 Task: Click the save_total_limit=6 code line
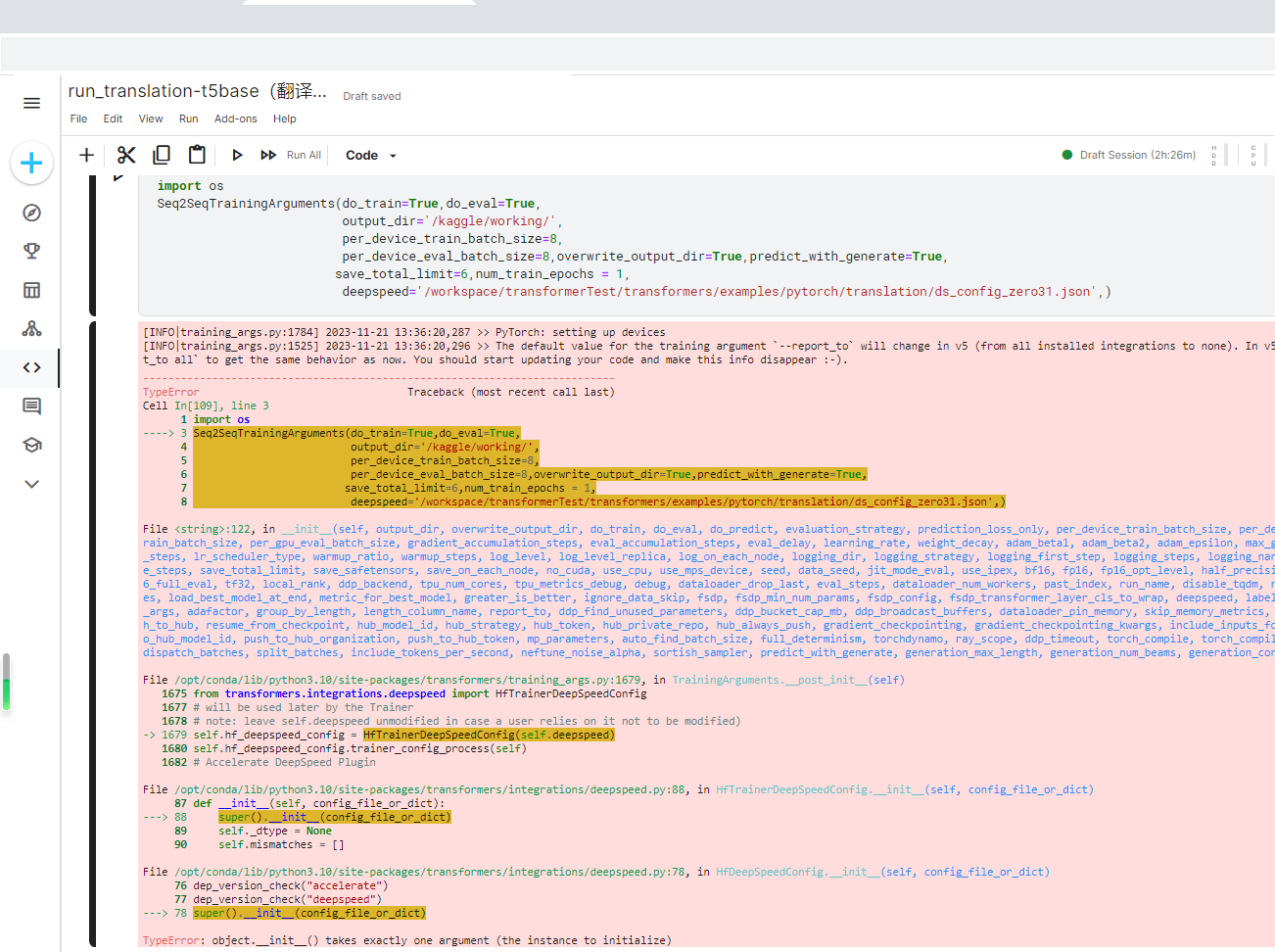(482, 274)
